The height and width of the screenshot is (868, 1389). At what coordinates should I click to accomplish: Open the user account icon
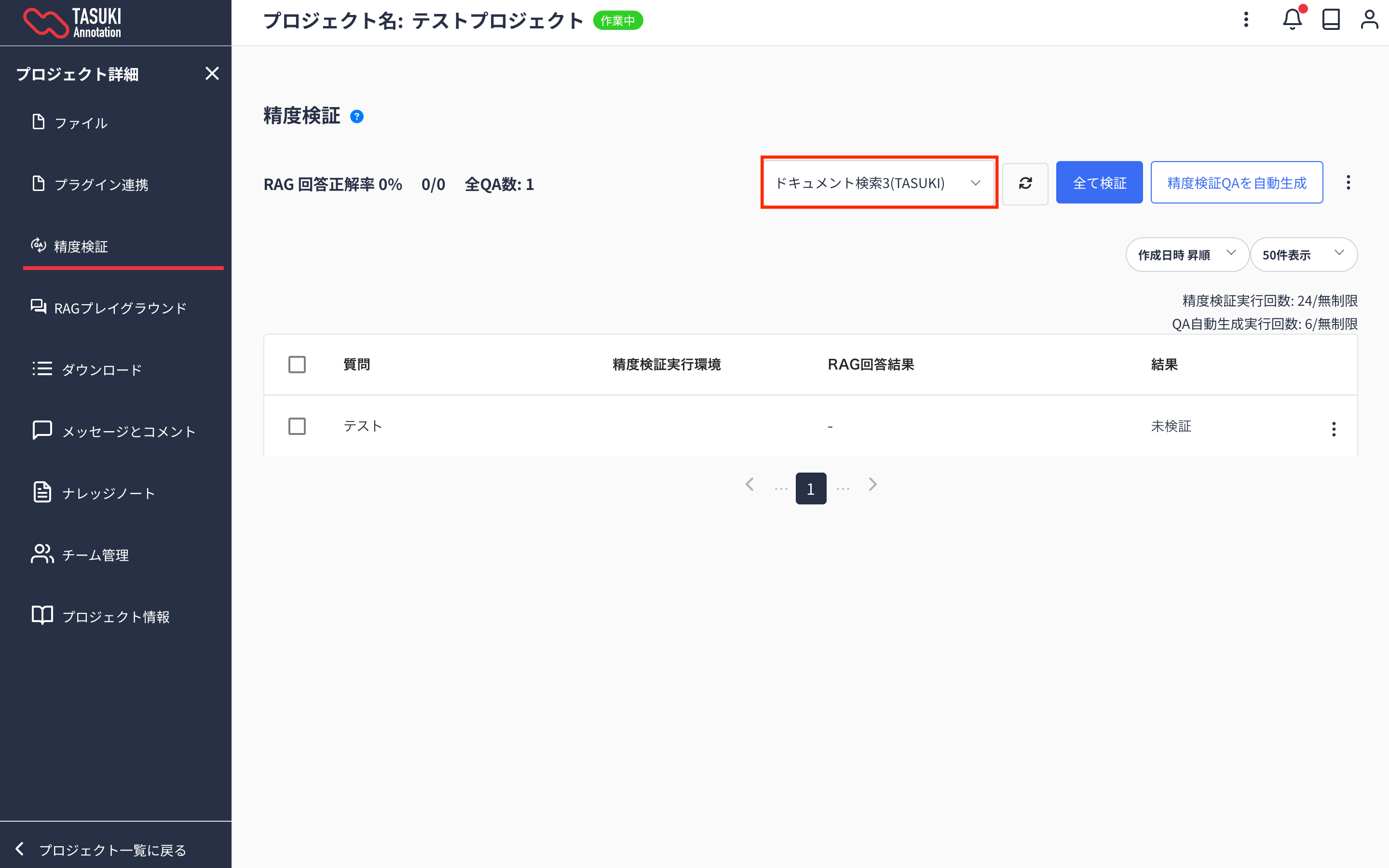[x=1369, y=20]
